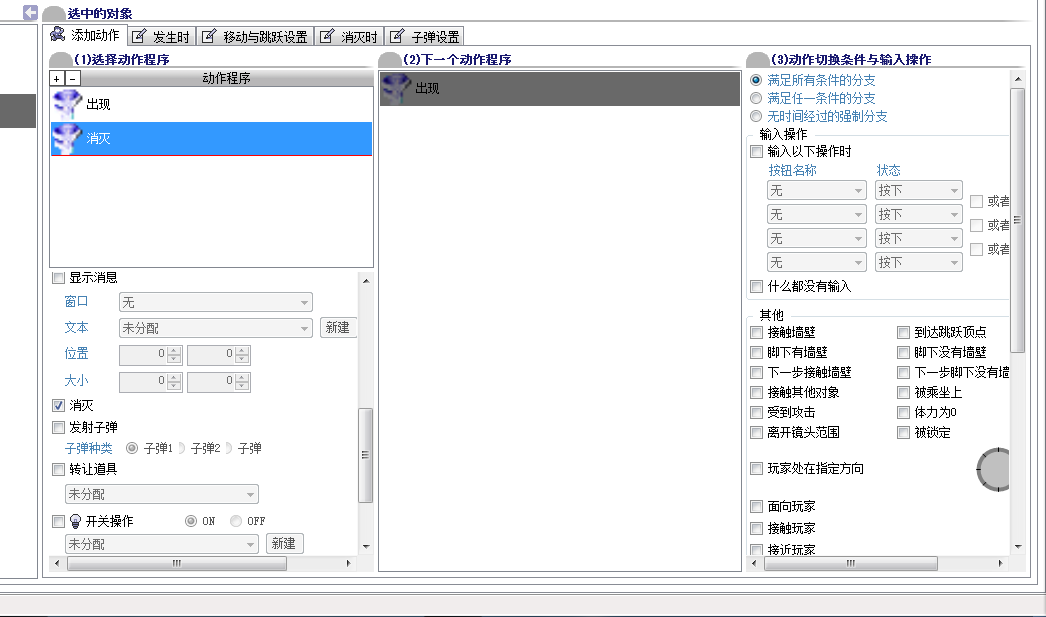Check the 被乘坐上 checkbox
Screen dimensions: 1046x617
(903, 392)
